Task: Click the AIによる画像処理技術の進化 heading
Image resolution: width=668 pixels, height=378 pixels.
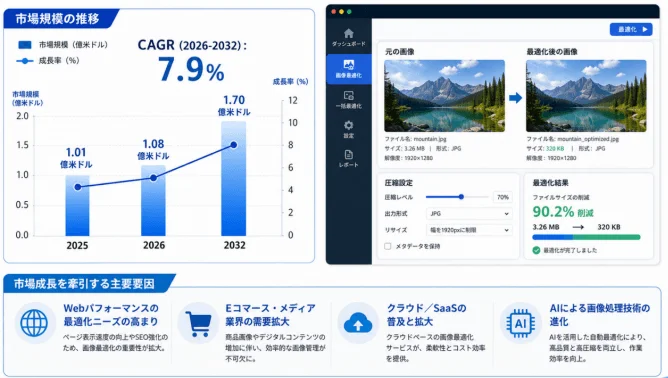Action: click(599, 315)
